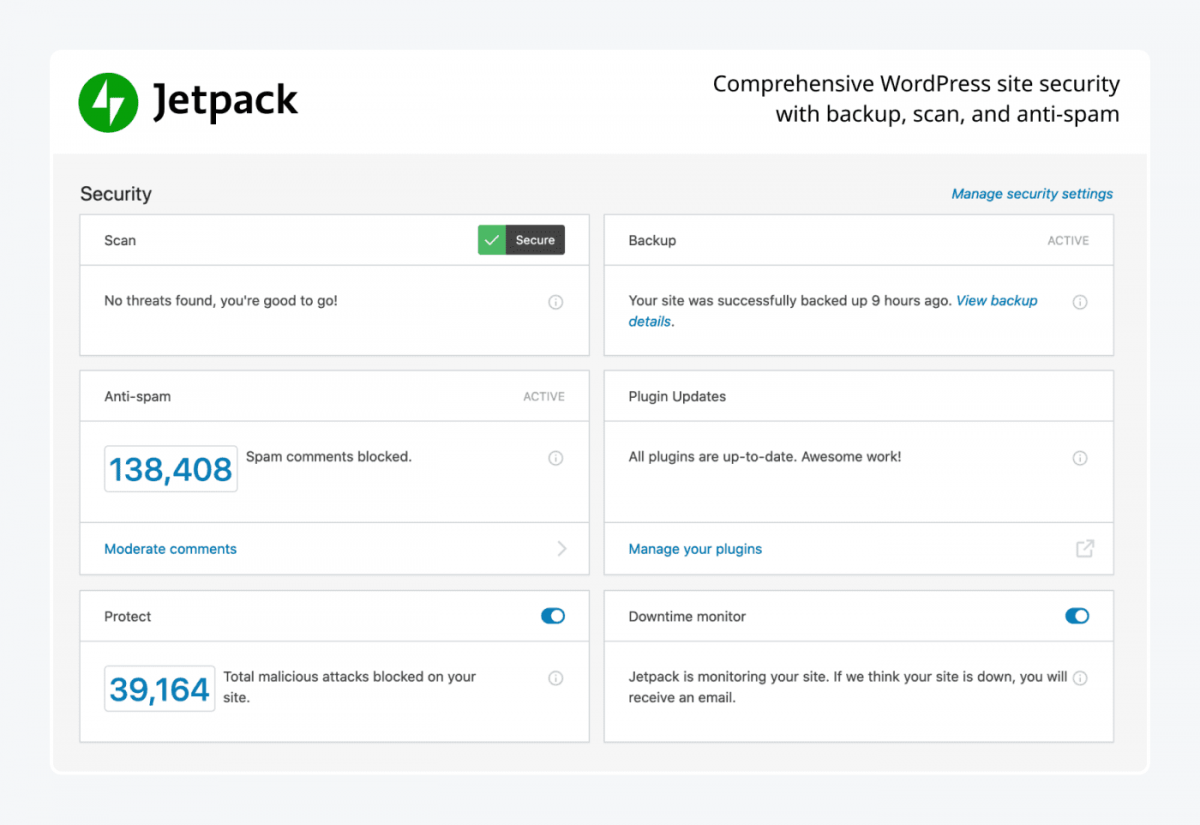Click the info icon beside backup status
1200x825 pixels.
(1080, 301)
